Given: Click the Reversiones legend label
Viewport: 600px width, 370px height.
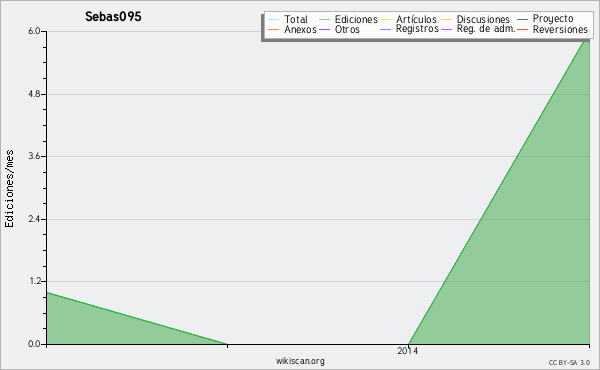Looking at the screenshot, I should pos(560,29).
